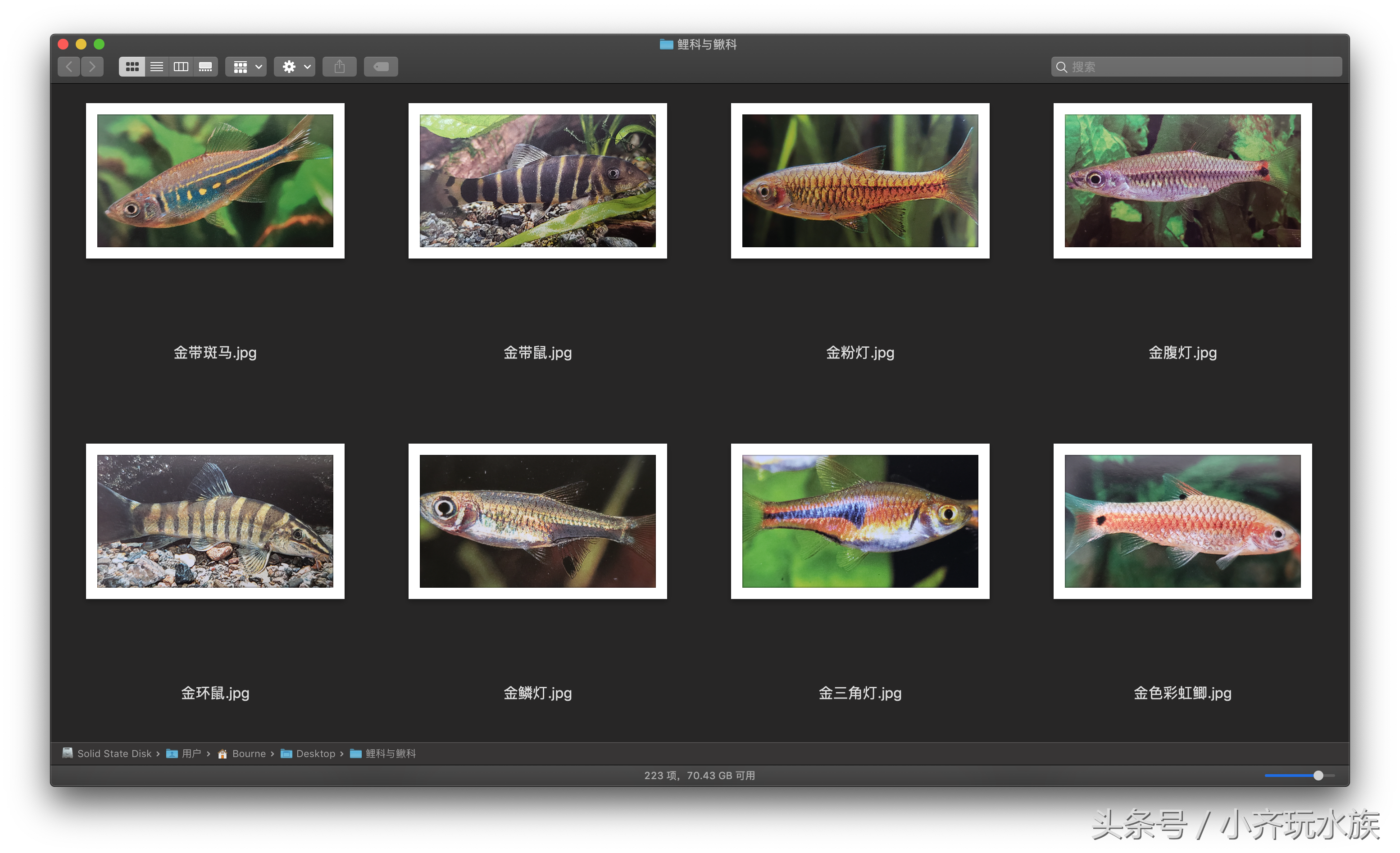Image resolution: width=1400 pixels, height=853 pixels.
Task: Open Solid State Disk in path bar
Action: point(107,753)
